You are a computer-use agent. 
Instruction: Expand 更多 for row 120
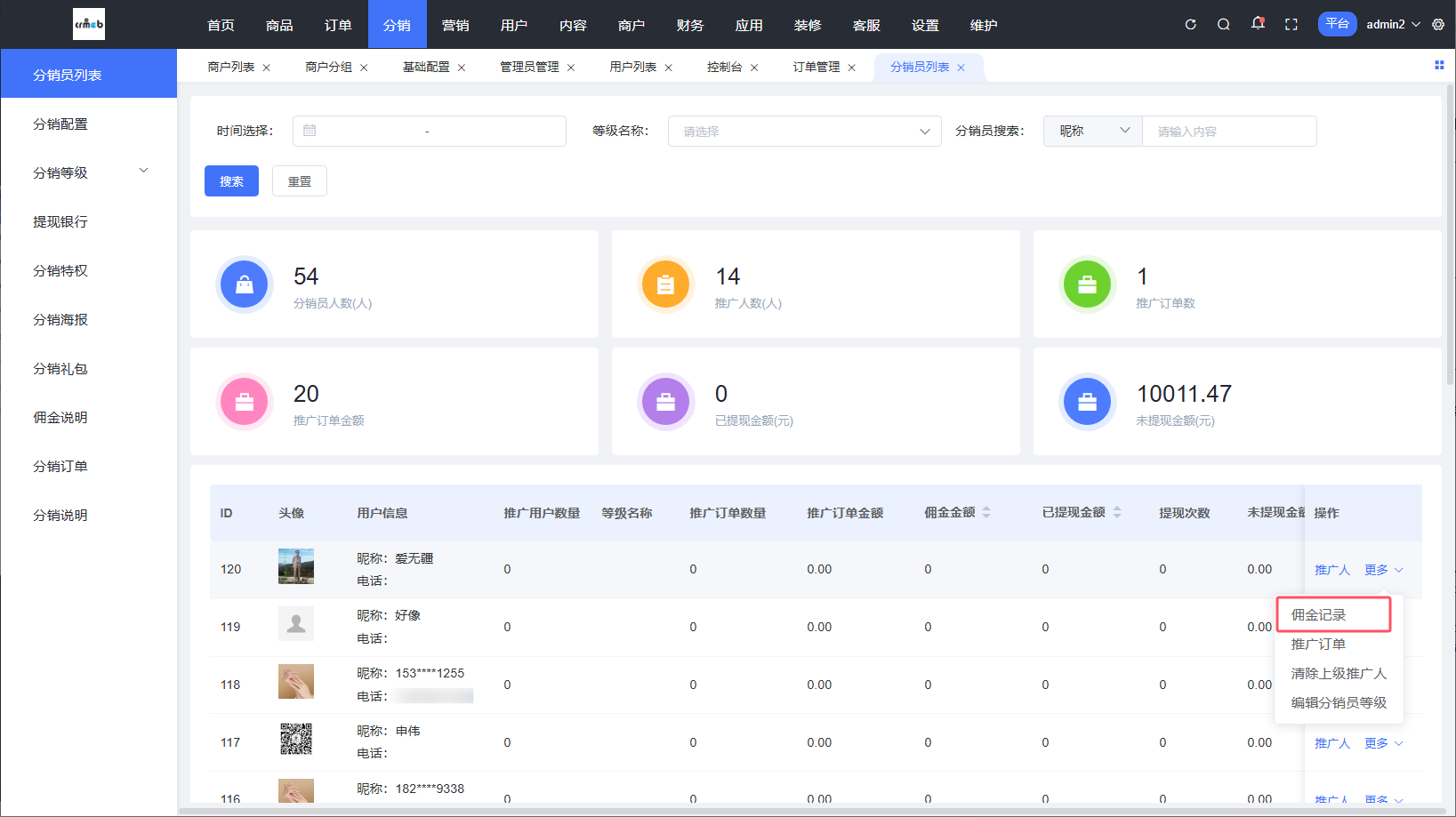tap(1383, 570)
